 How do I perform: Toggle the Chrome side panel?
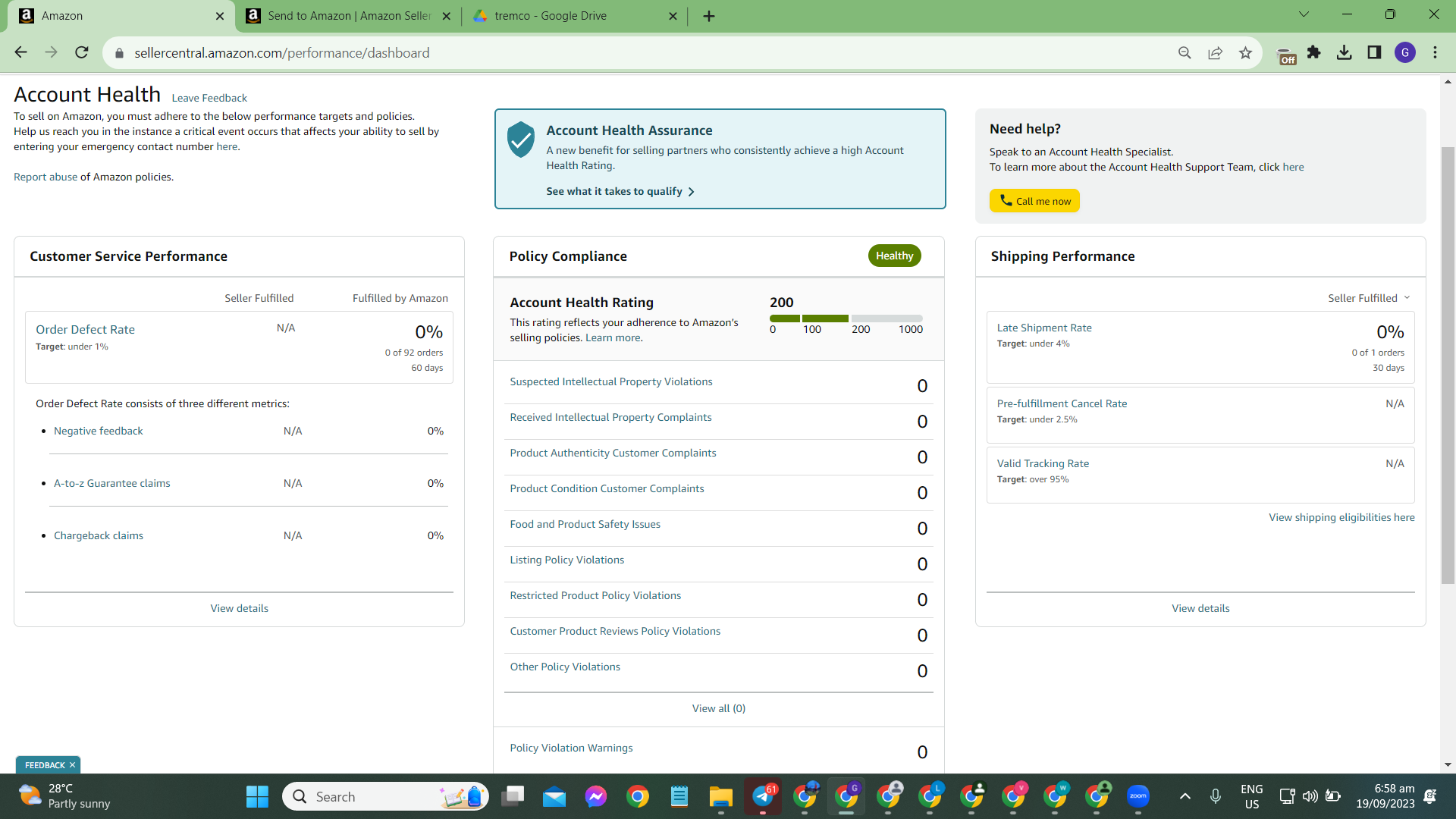coord(1374,52)
